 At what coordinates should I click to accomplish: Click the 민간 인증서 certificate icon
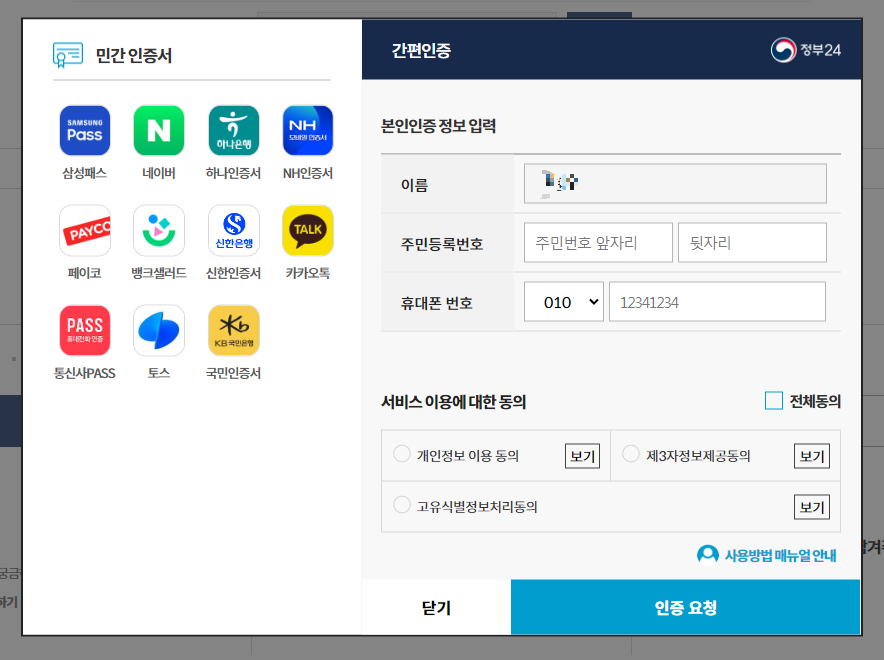point(68,55)
